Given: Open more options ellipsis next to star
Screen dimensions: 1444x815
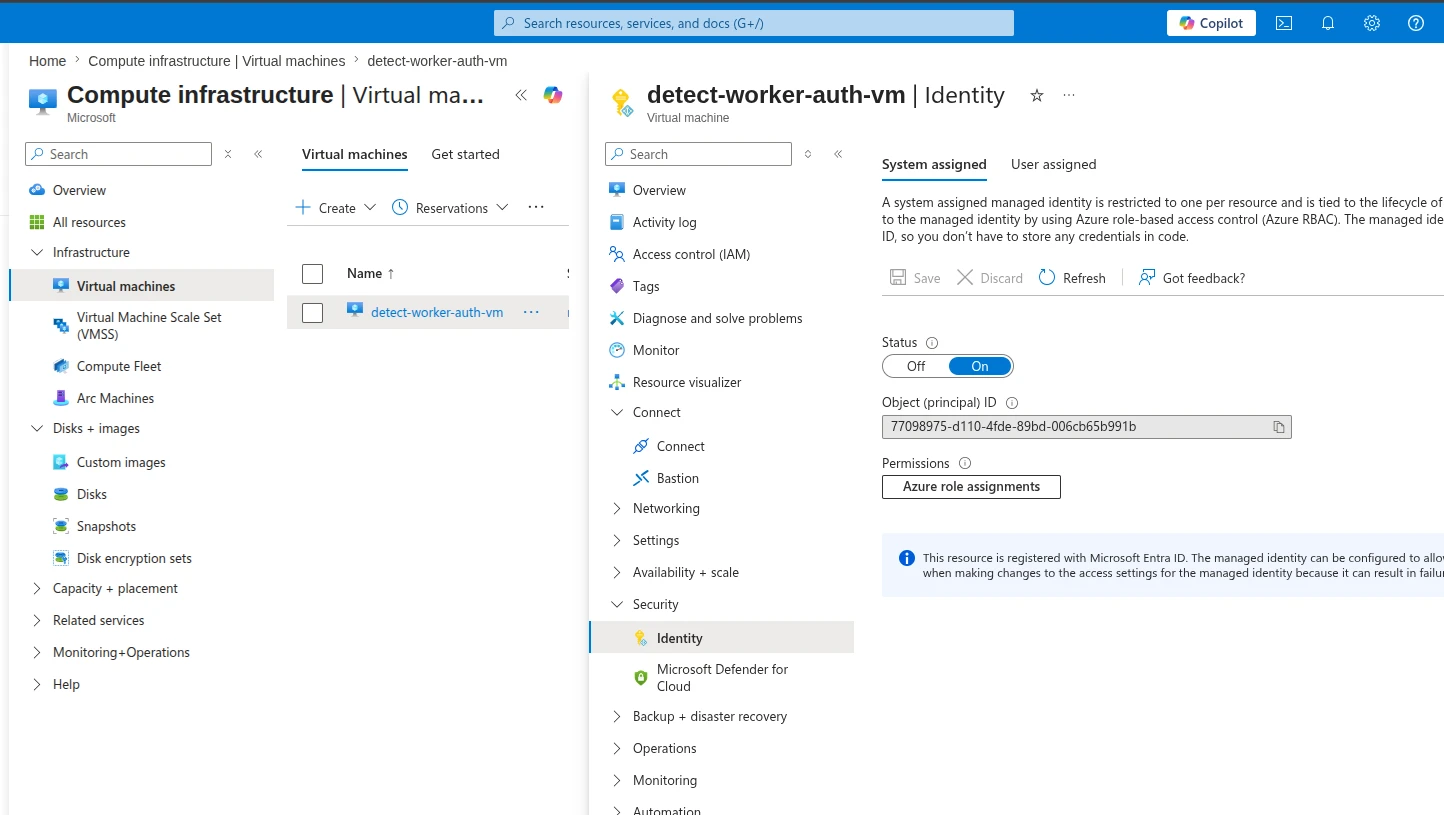Looking at the screenshot, I should point(1069,95).
